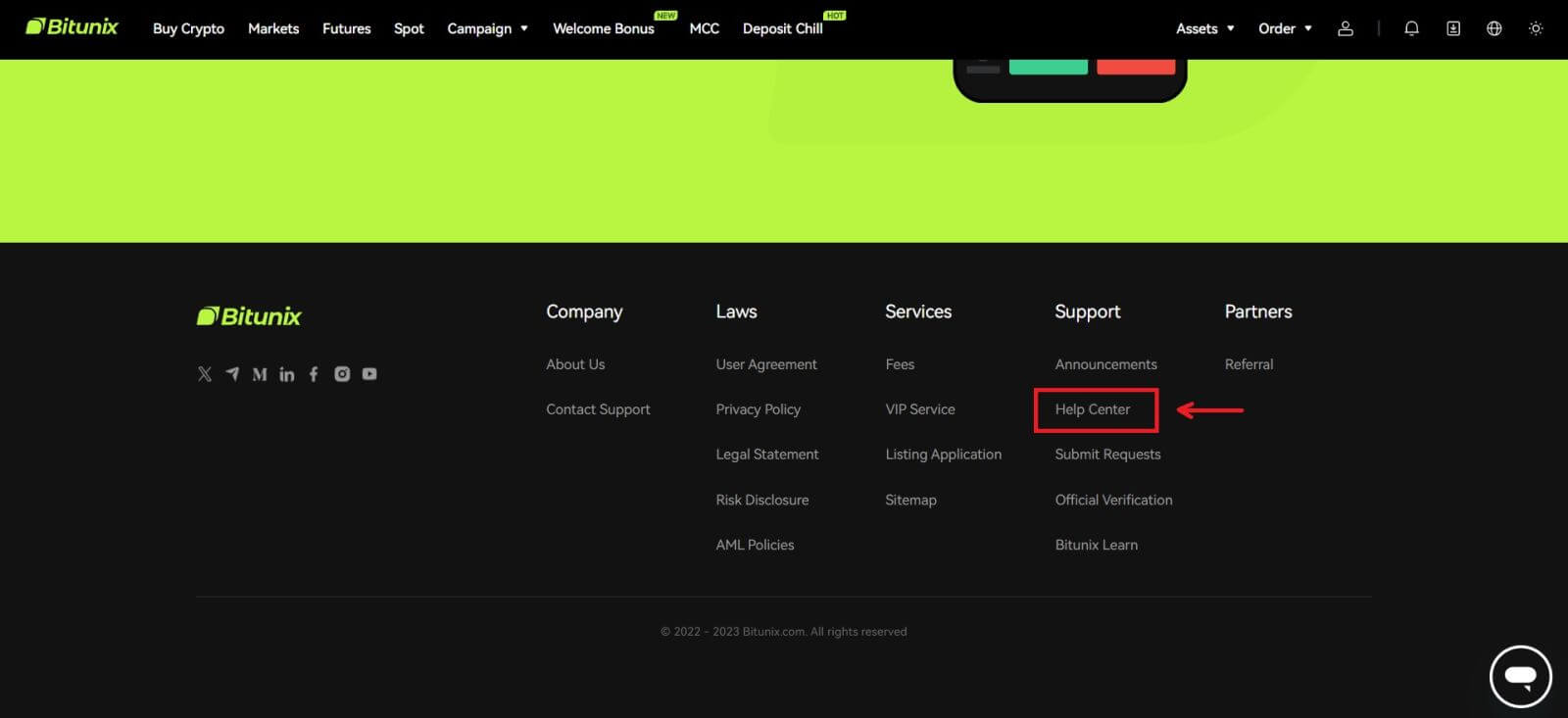This screenshot has width=1568, height=718.
Task: Expand the Campaign dropdown menu
Action: (488, 28)
